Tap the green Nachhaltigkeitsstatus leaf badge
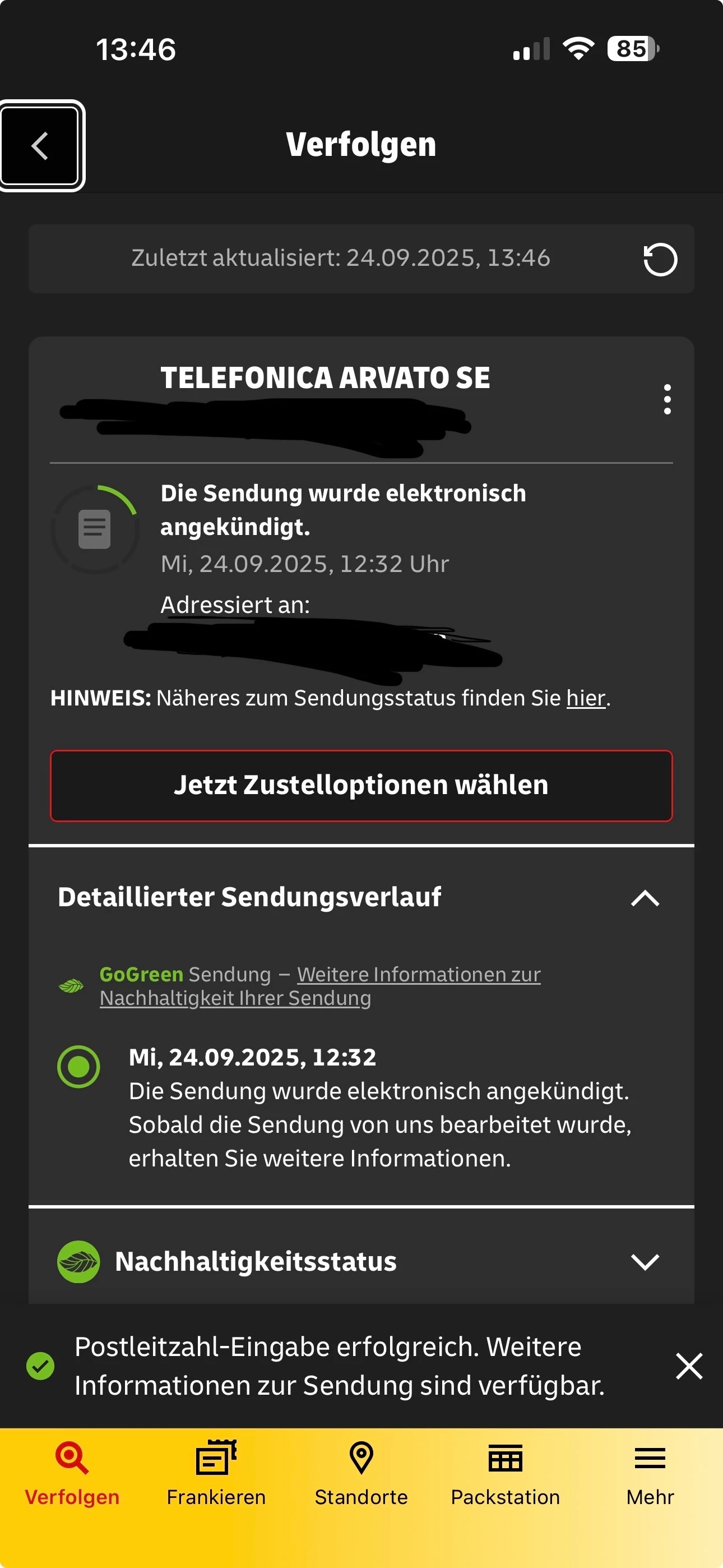Viewport: 723px width, 1568px height. point(78,1262)
